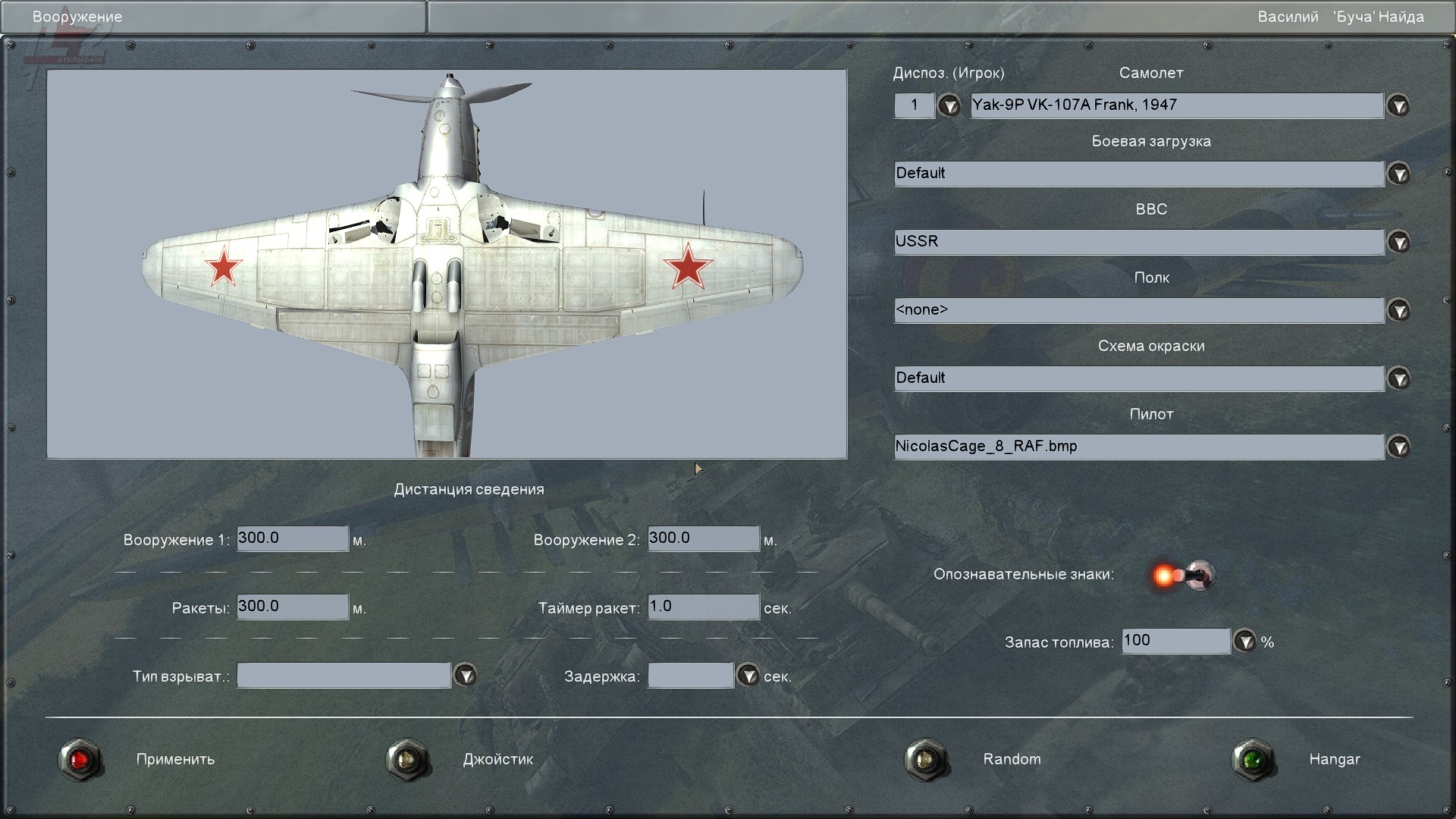Open the Диспоз. number dropdown arrow
Image resolution: width=1456 pixels, height=819 pixels.
click(x=949, y=105)
